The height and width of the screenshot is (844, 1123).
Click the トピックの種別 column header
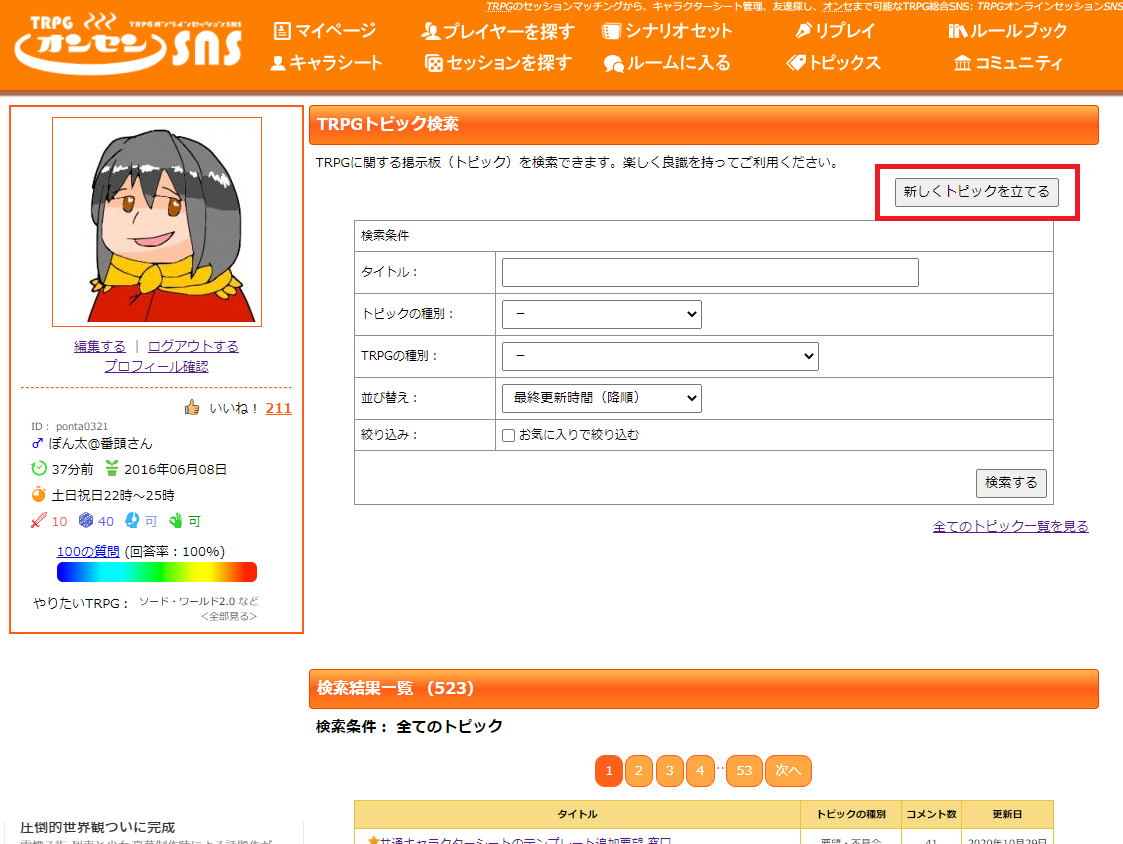851,815
